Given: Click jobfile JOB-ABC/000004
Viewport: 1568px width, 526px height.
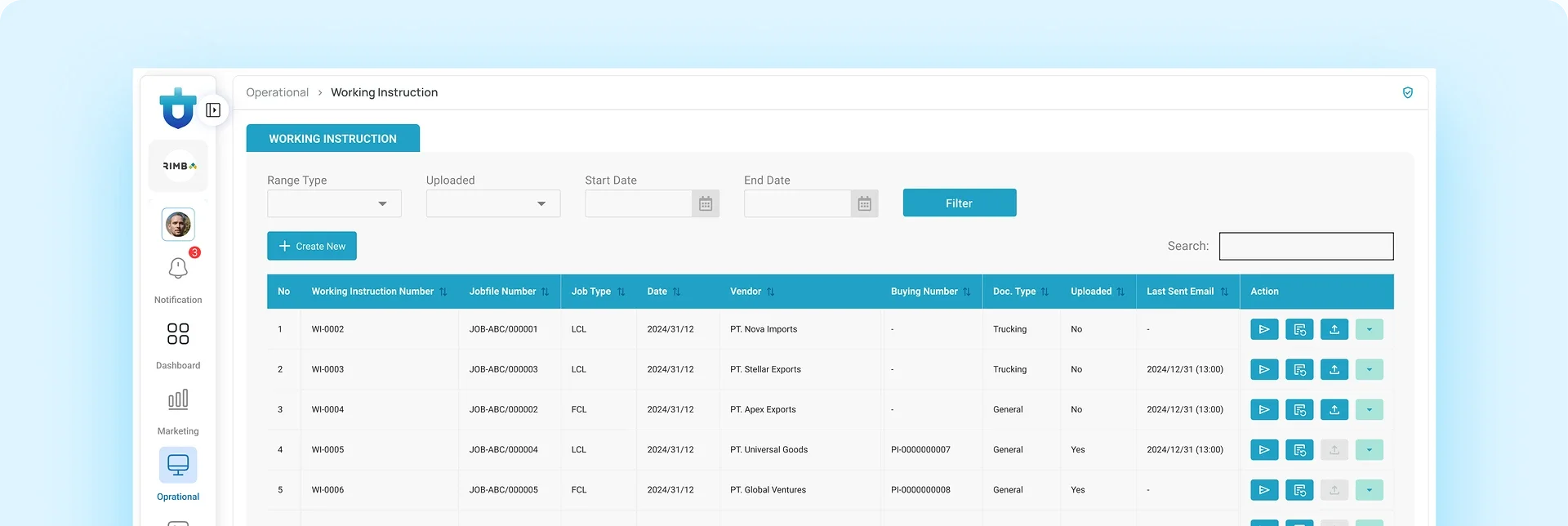Looking at the screenshot, I should point(503,449).
